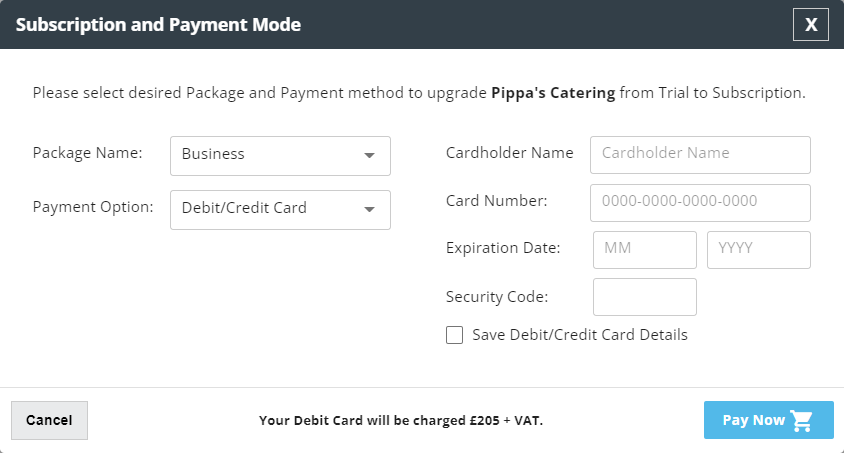The height and width of the screenshot is (453, 844).
Task: Click the Save Debit/Credit Card Details label text
Action: click(x=580, y=335)
